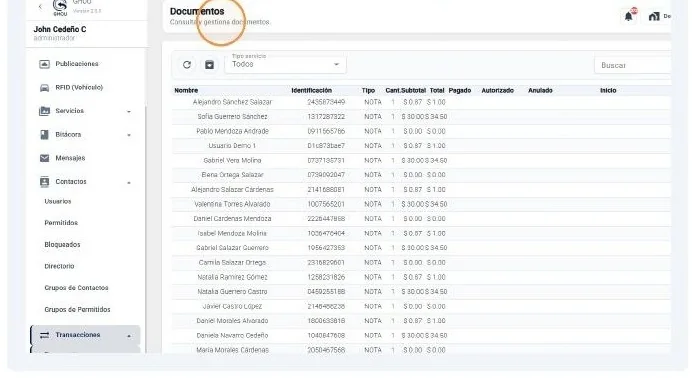Open Directorio under Contactos
695x378 pixels.
click(x=59, y=266)
